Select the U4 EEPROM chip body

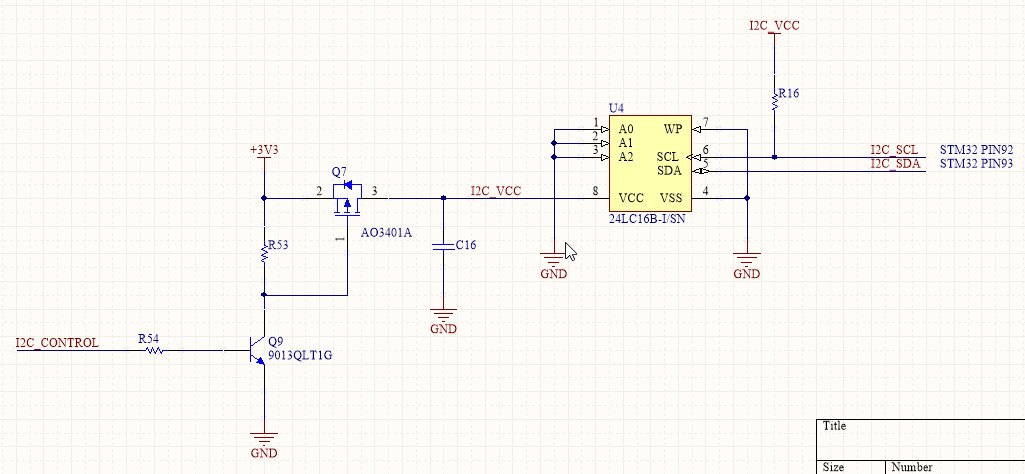(x=649, y=163)
